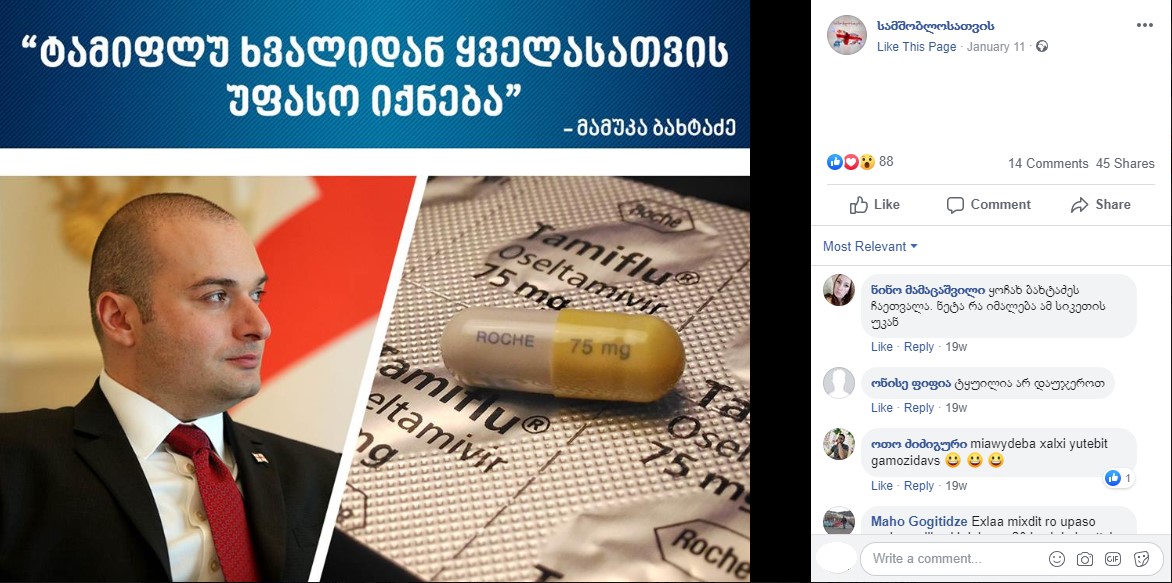Like the post with the Like button
Viewport: 1172px width, 583px height.
click(875, 205)
